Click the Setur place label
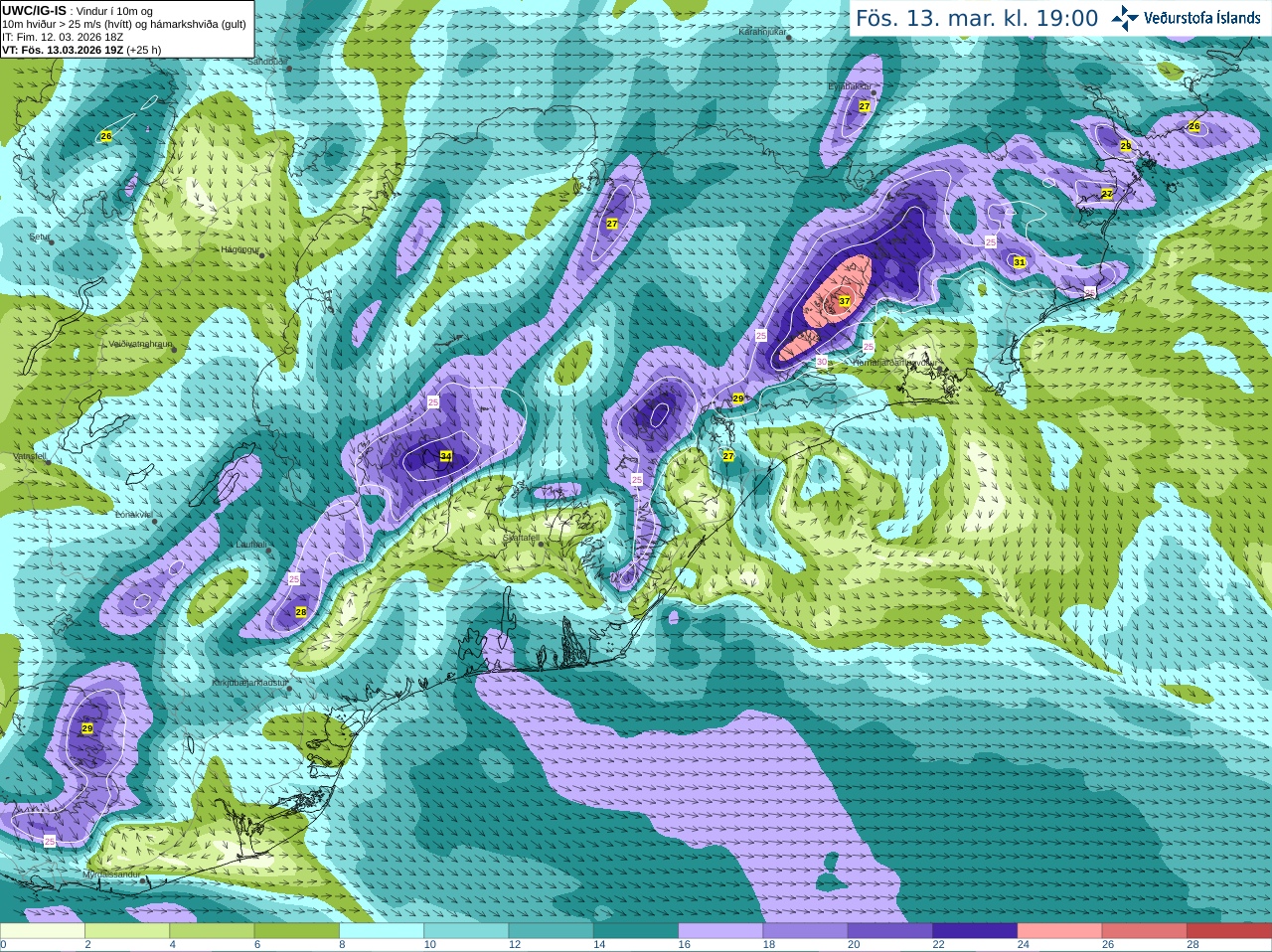 39,238
